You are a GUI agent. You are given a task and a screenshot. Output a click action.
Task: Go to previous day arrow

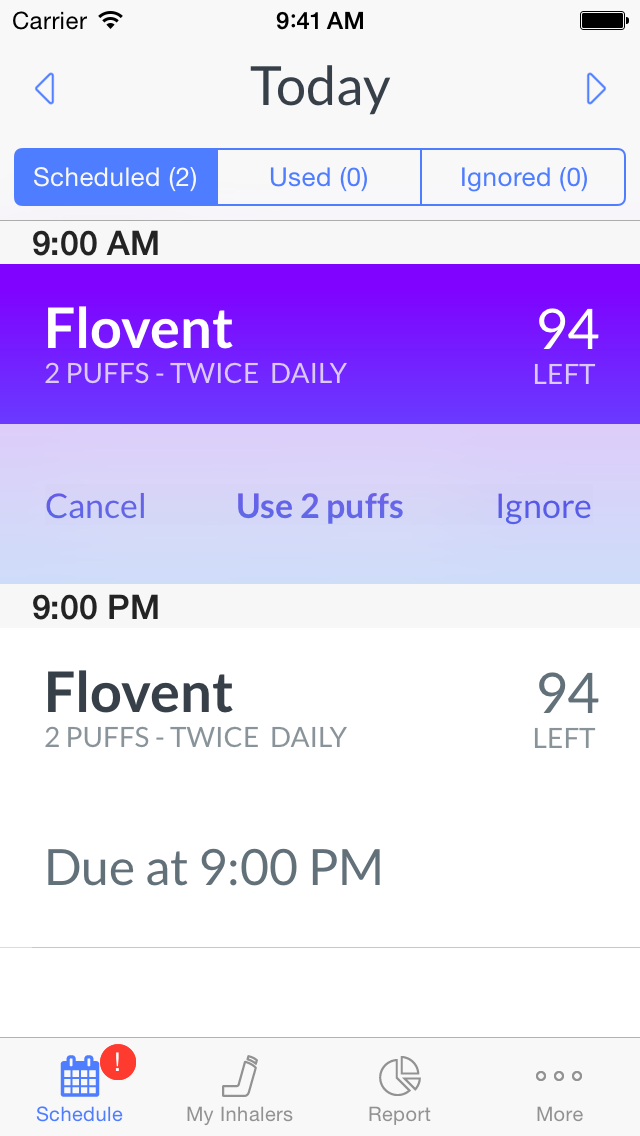pos(45,88)
